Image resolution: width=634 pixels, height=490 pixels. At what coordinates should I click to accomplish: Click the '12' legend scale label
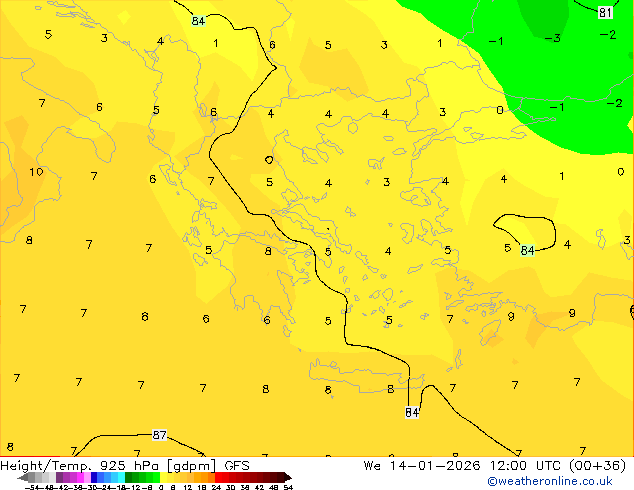pyautogui.click(x=188, y=487)
